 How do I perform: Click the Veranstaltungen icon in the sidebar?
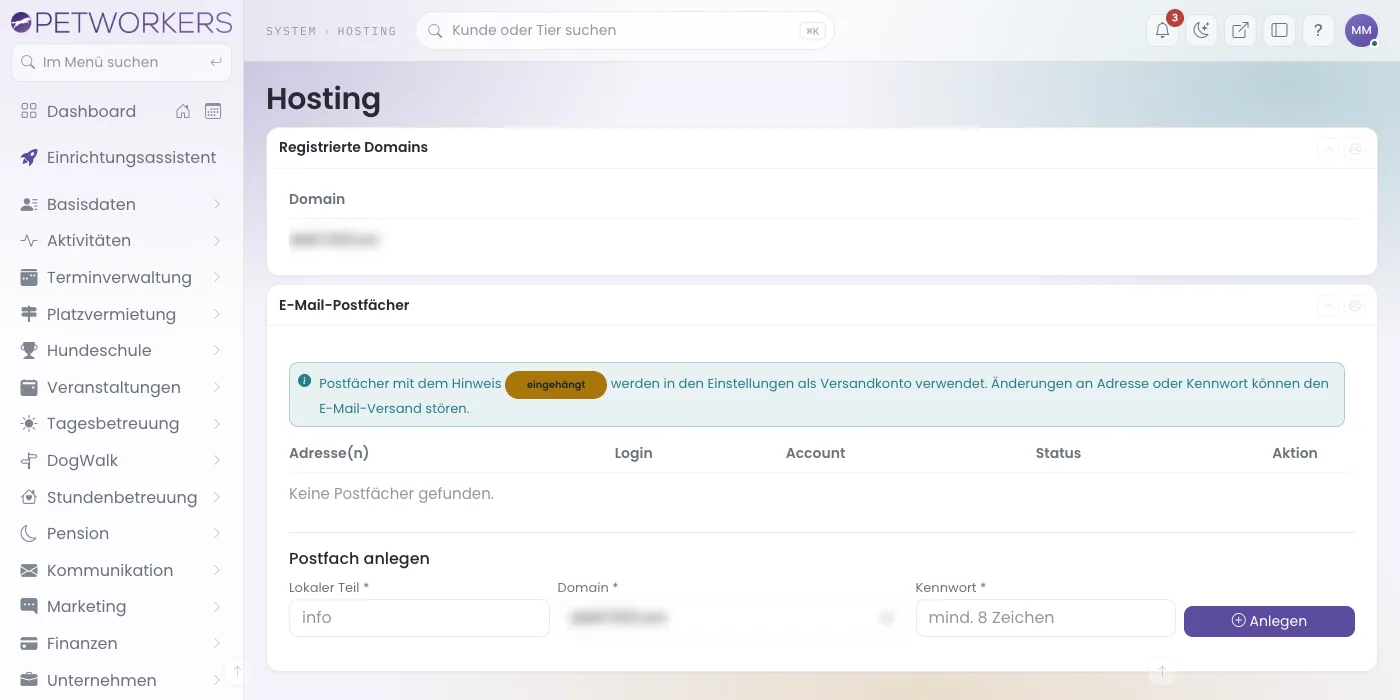point(29,387)
